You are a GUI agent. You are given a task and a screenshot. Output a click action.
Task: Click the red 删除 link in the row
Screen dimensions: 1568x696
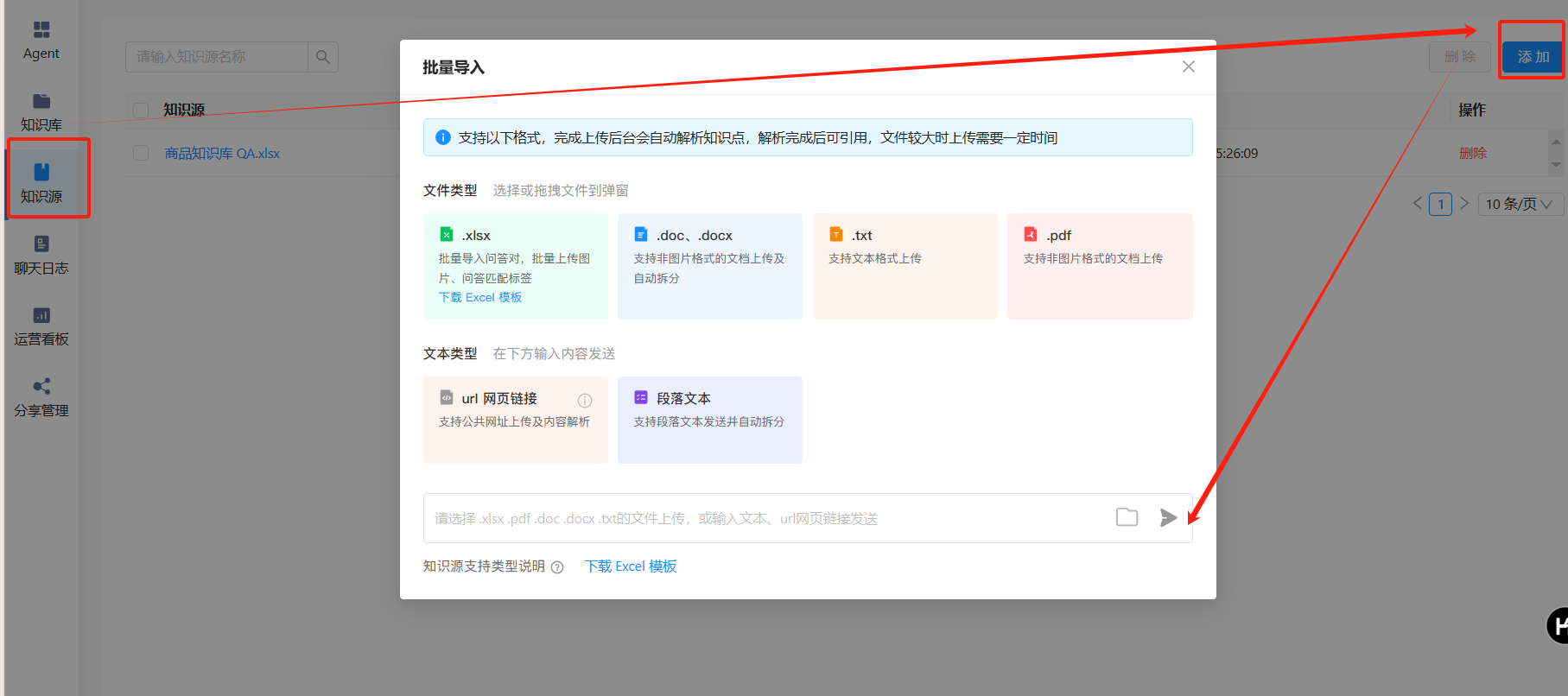pos(1473,153)
